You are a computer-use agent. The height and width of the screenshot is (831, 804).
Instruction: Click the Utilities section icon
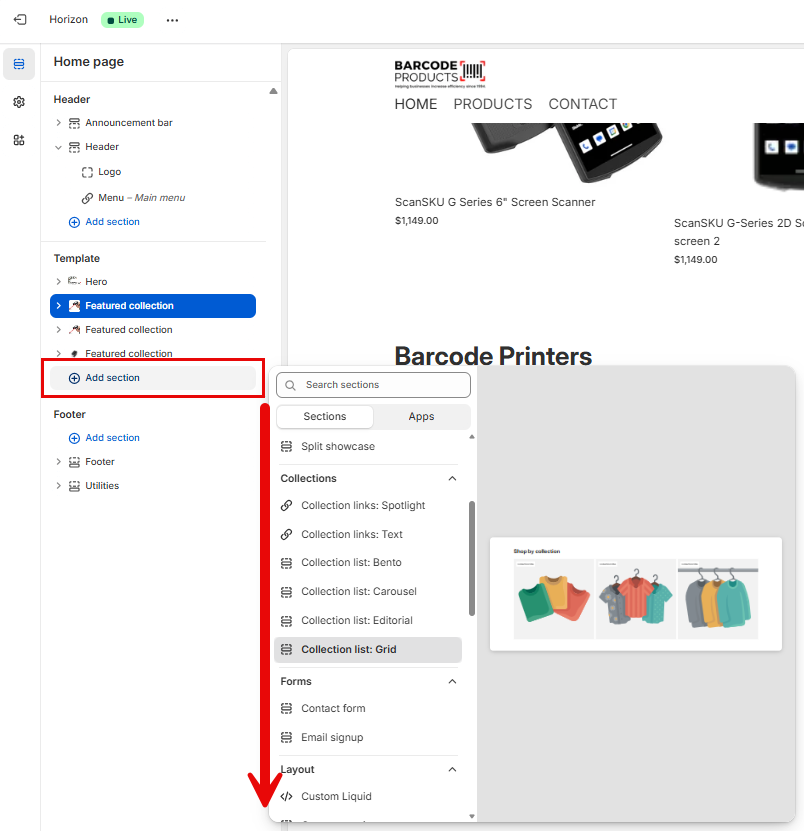point(74,486)
